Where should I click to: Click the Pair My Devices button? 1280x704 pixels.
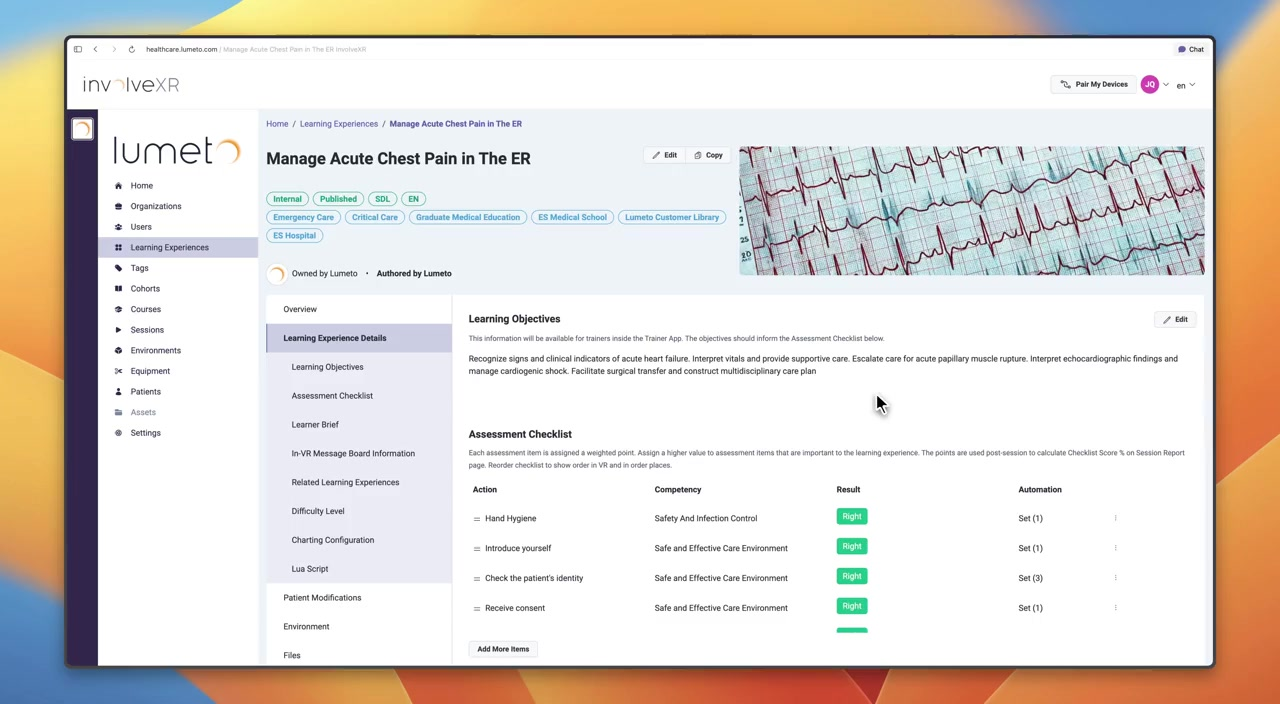1093,85
